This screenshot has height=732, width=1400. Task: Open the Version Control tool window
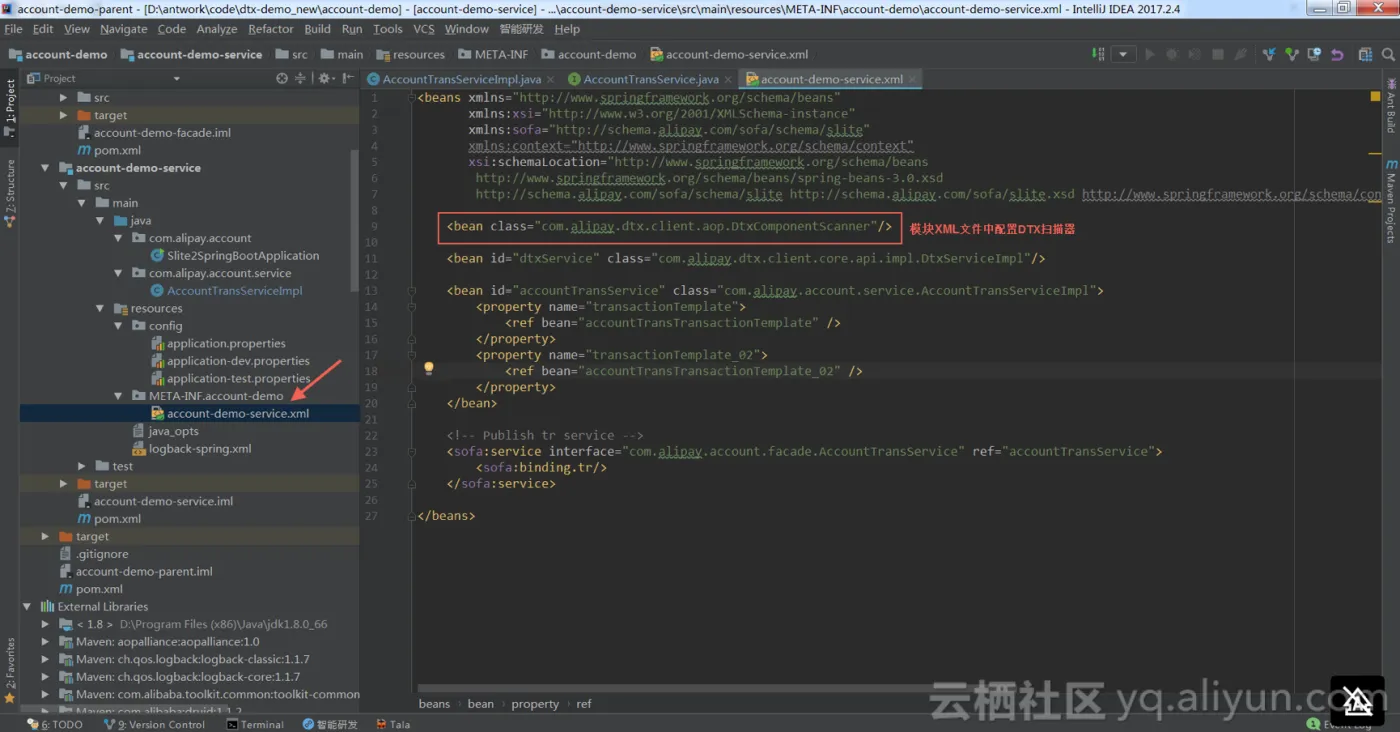coord(153,724)
